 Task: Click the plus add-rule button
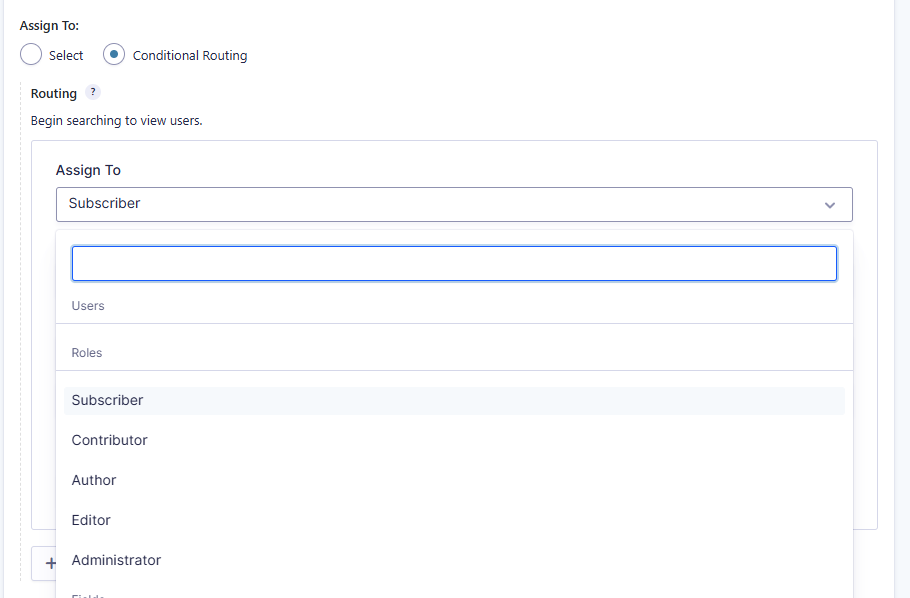[x=46, y=563]
